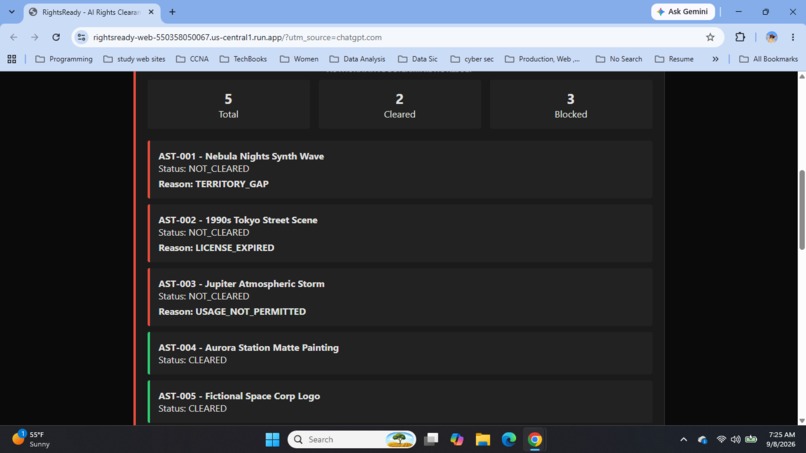Image resolution: width=806 pixels, height=453 pixels.
Task: Open the volume speaker tray icon
Action: 736,440
